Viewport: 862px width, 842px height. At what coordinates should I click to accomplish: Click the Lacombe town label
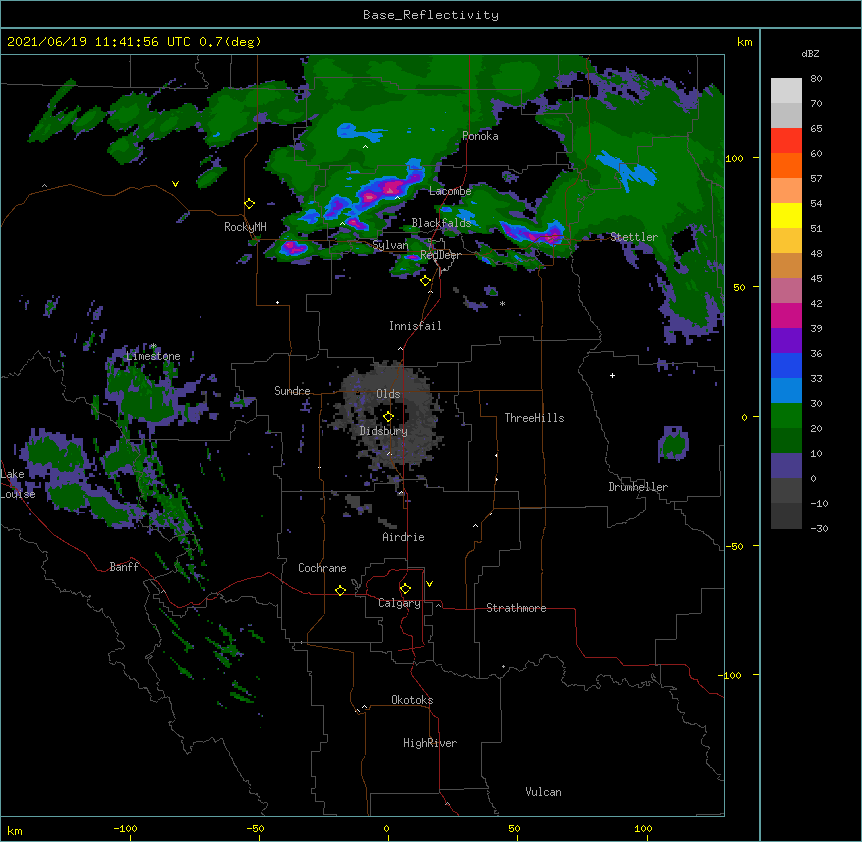[450, 191]
